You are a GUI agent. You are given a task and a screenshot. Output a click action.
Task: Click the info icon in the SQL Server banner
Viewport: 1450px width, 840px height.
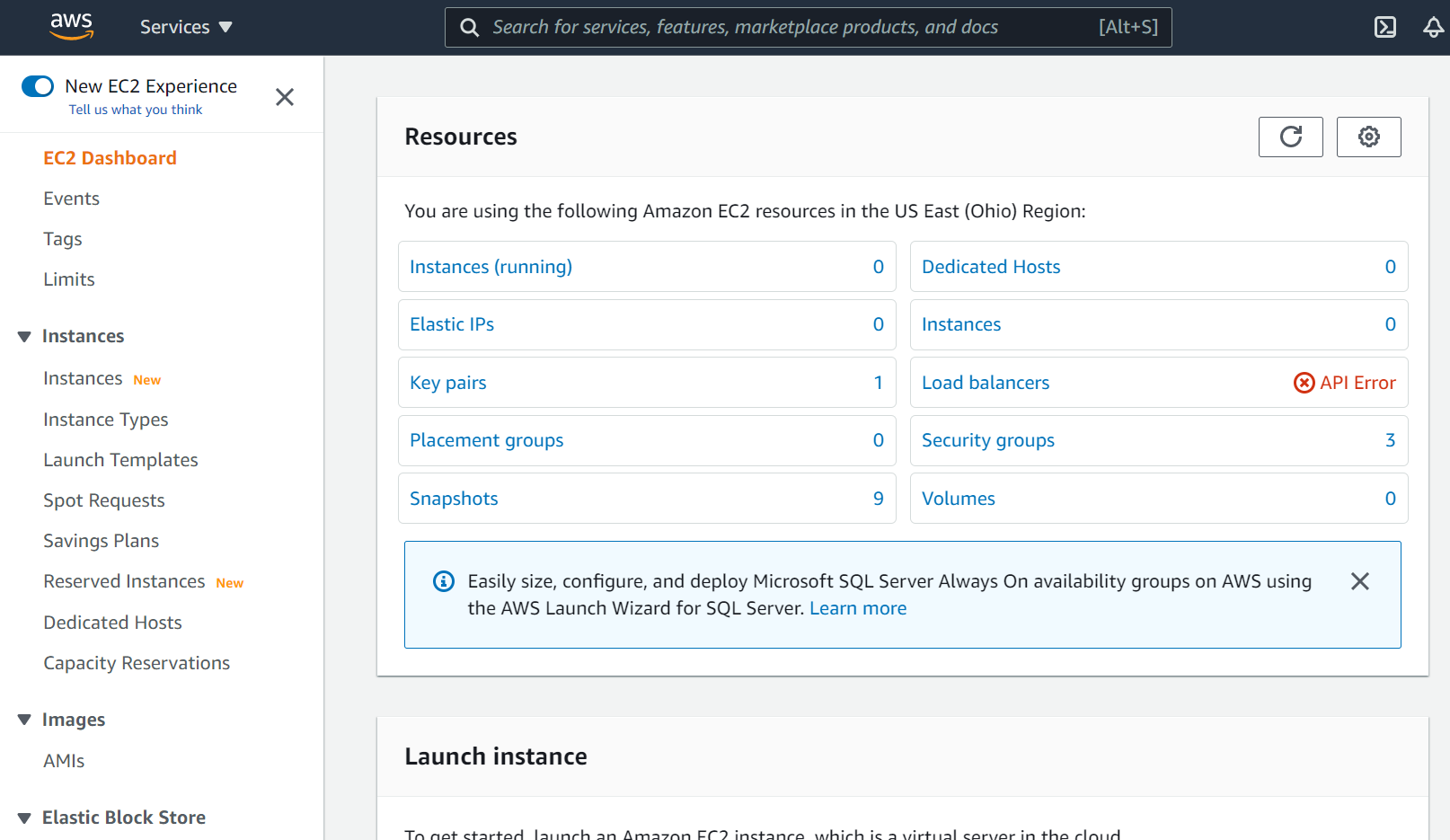pyautogui.click(x=443, y=580)
